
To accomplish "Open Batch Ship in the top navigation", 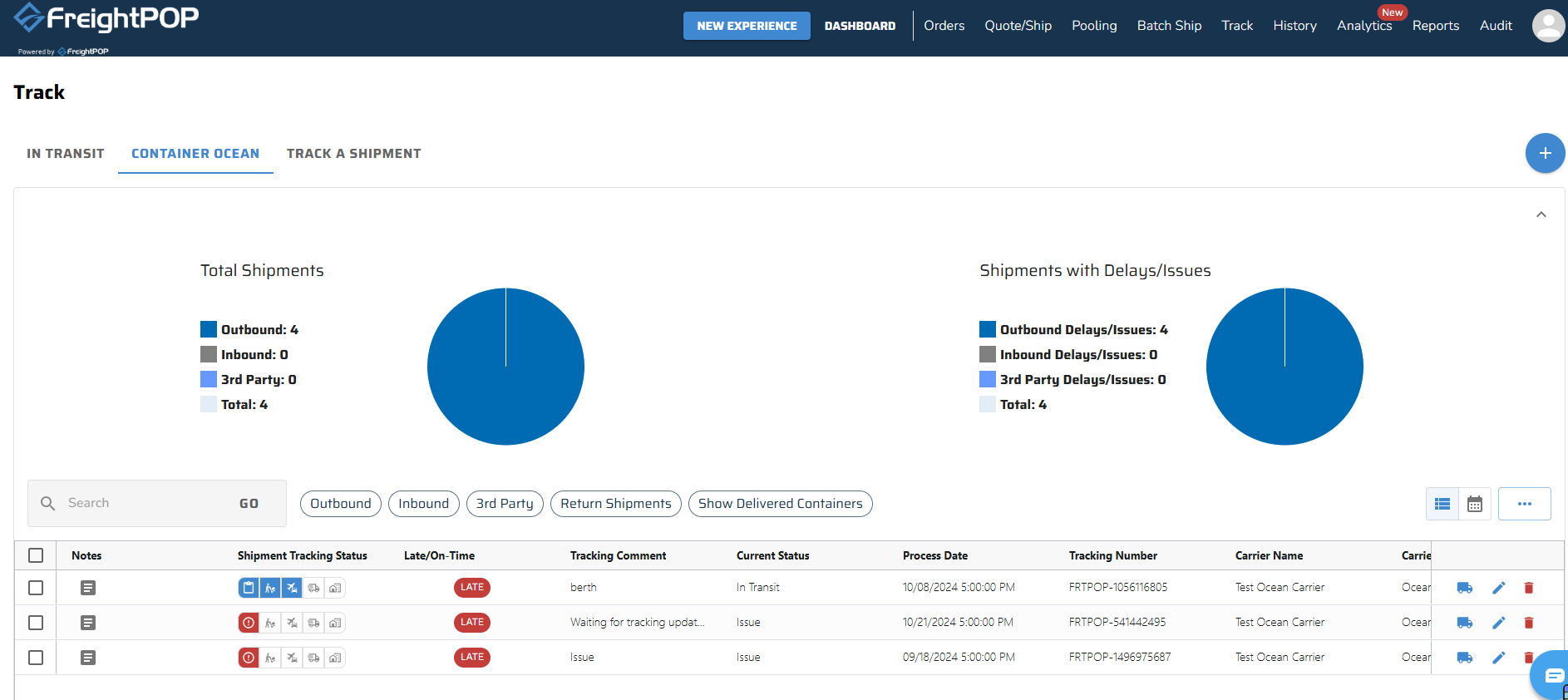I will point(1170,26).
